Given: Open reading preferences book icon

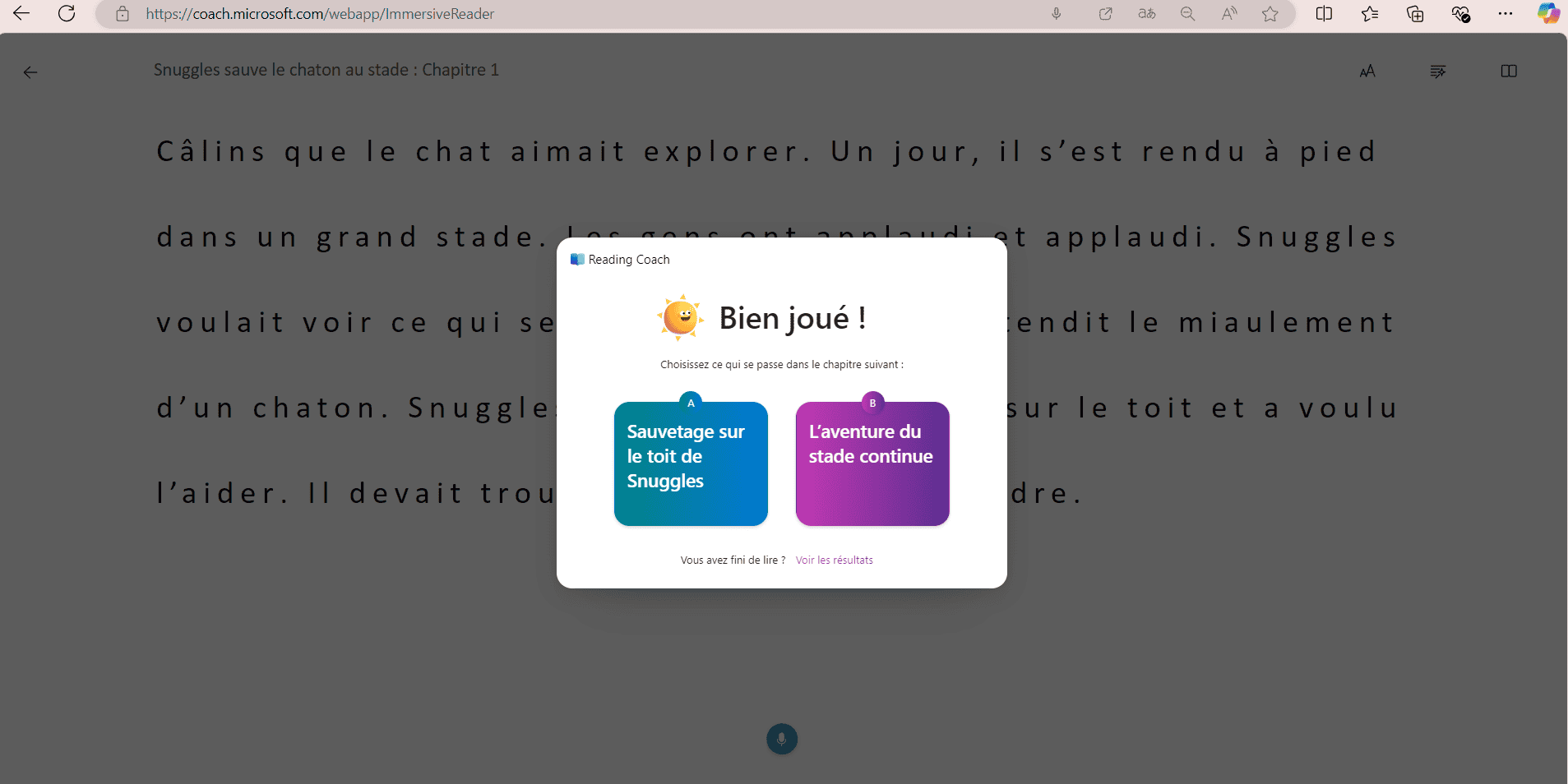Looking at the screenshot, I should [1508, 71].
